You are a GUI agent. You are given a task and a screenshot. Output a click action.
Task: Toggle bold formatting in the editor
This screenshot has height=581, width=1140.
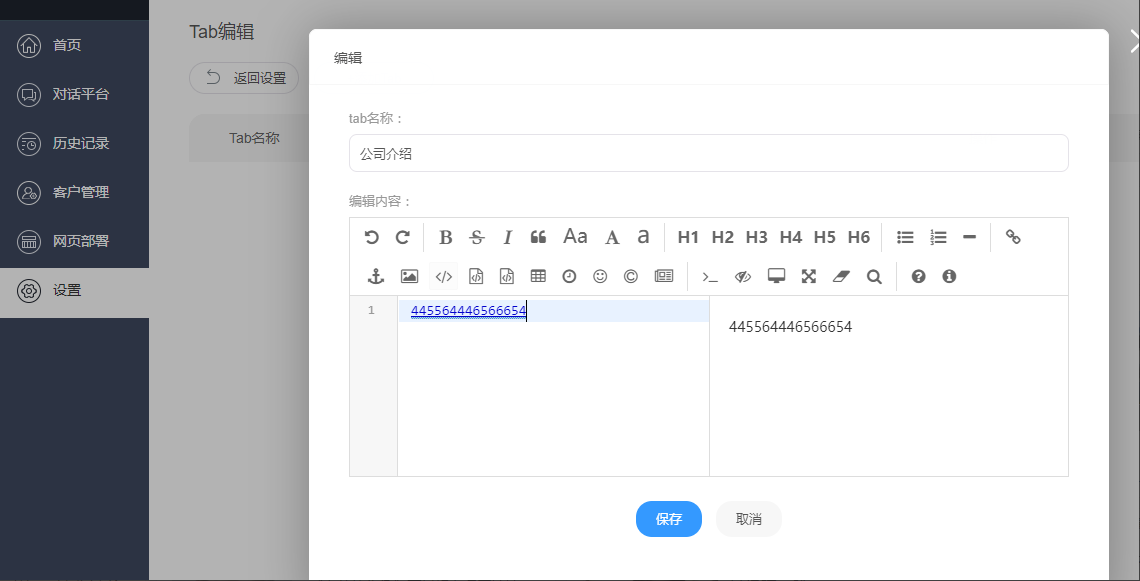pos(446,237)
